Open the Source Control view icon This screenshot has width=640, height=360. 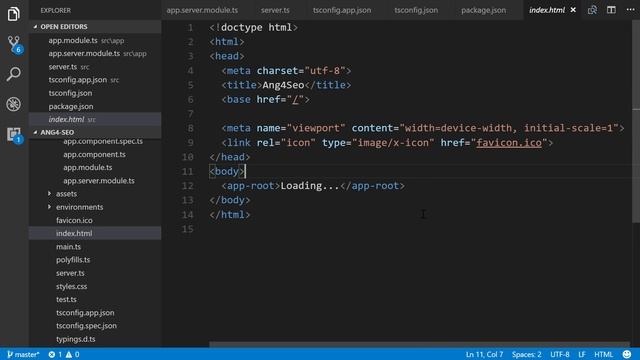(14, 44)
